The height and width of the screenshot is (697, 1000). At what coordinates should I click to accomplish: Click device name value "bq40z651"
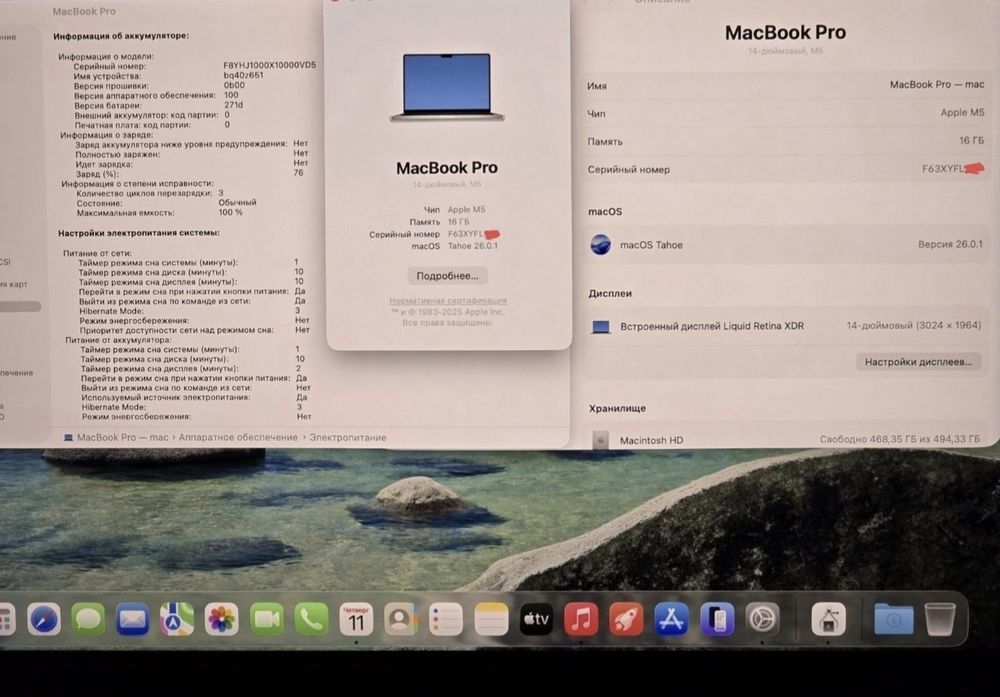[x=243, y=75]
